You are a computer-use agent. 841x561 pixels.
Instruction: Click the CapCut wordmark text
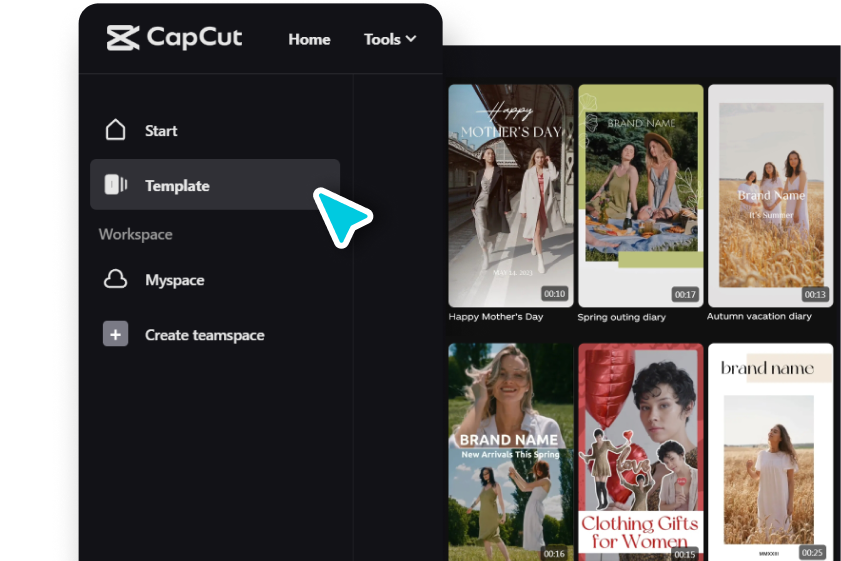coord(194,38)
